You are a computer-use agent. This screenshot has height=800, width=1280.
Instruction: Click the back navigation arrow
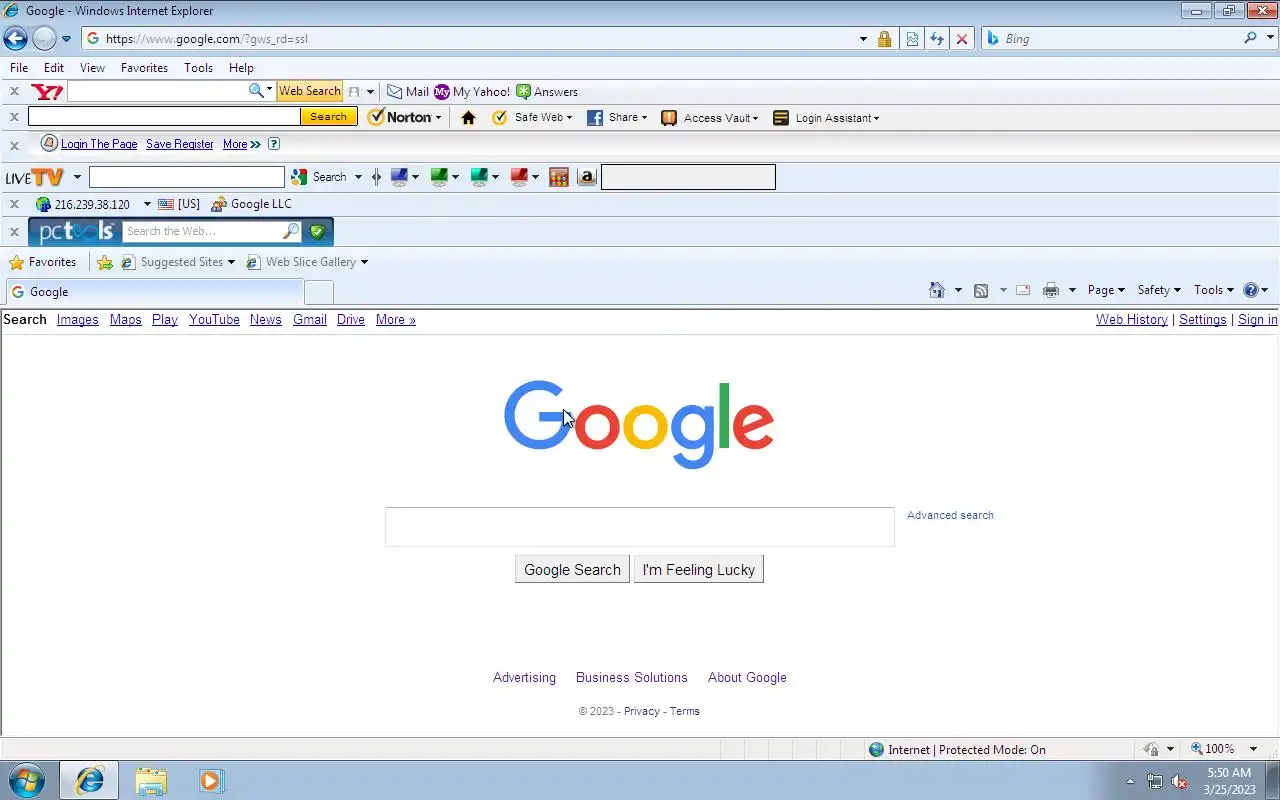[x=15, y=39]
